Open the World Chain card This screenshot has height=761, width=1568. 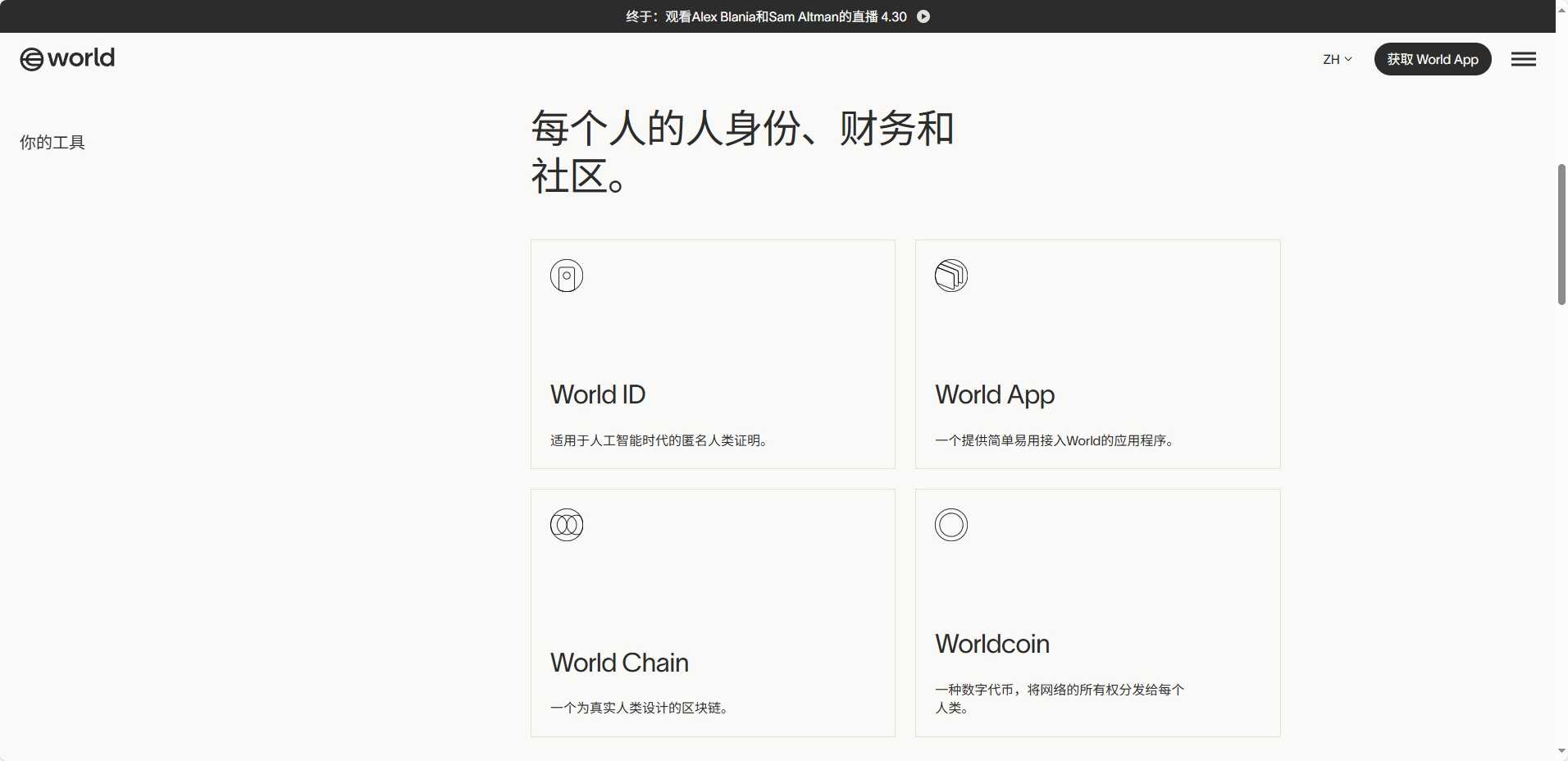pos(712,613)
